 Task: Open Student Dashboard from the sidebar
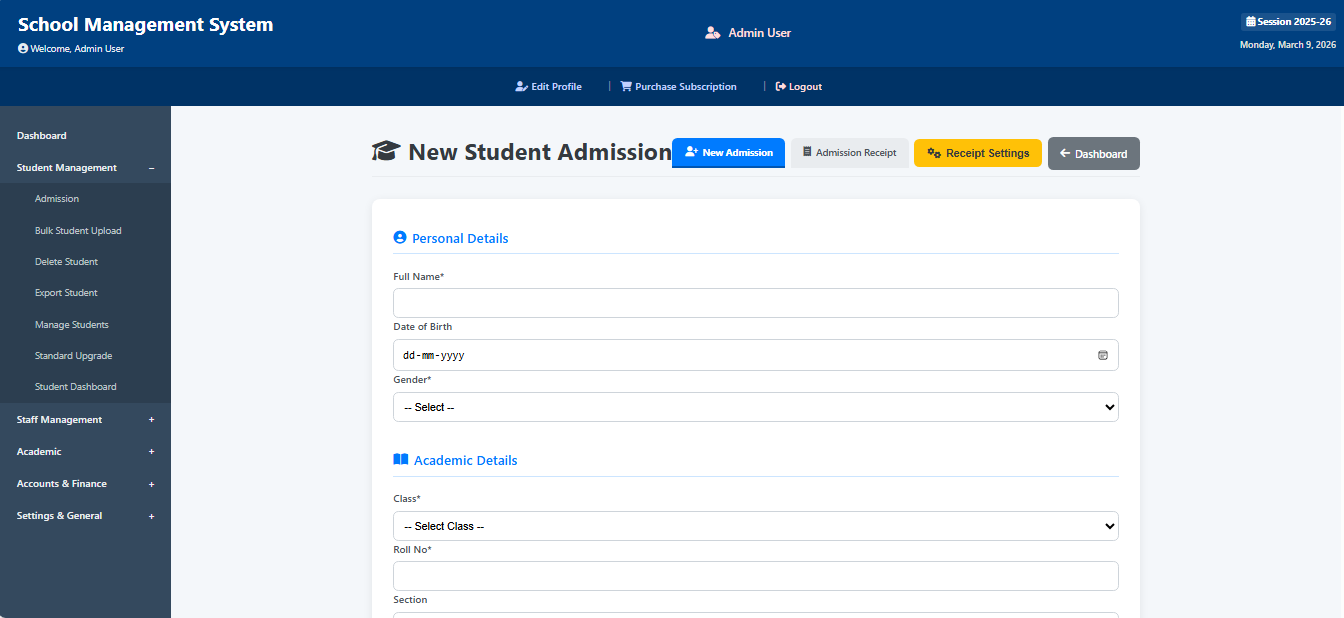76,386
